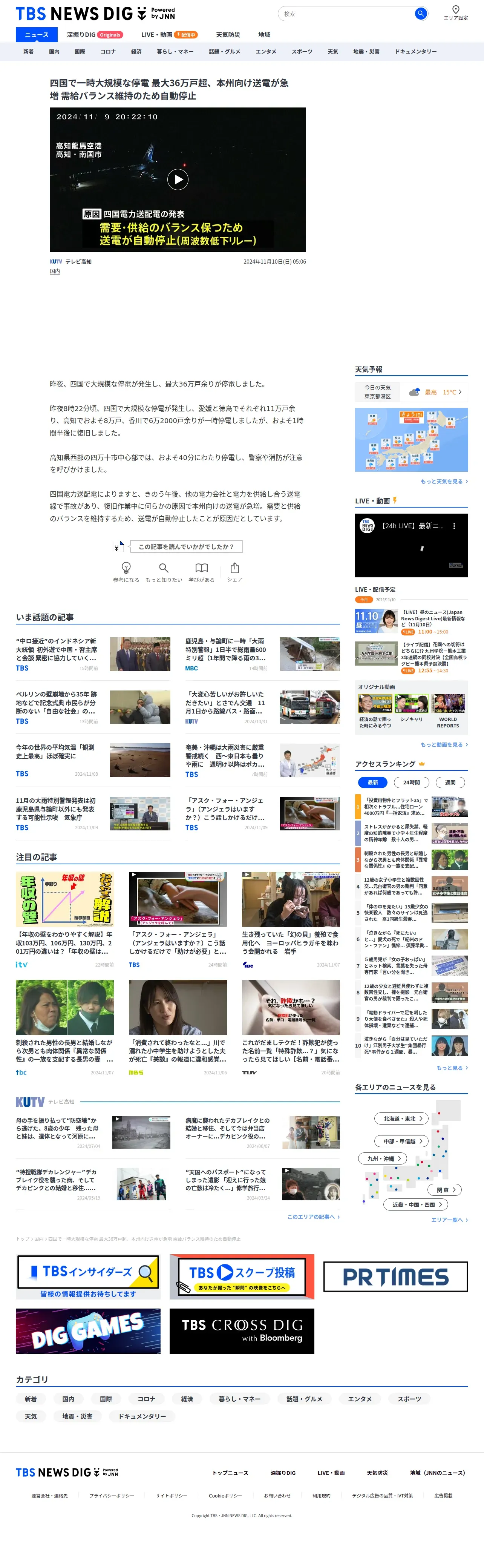Image resolution: width=484 pixels, height=1568 pixels.
Task: Open the PR TIMES banner
Action: (x=396, y=1276)
